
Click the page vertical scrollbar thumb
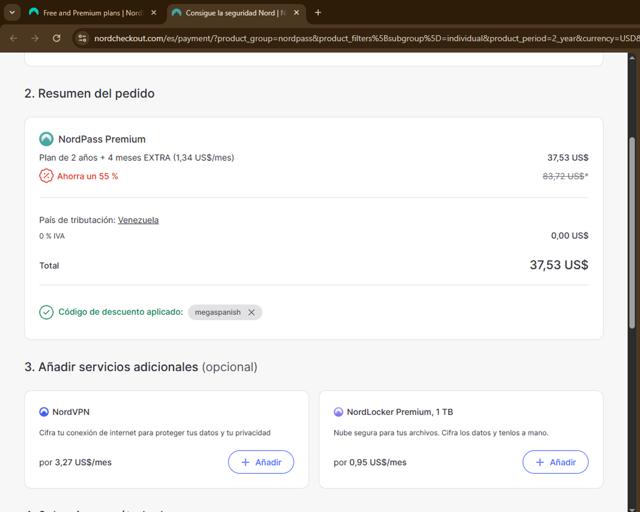632,233
